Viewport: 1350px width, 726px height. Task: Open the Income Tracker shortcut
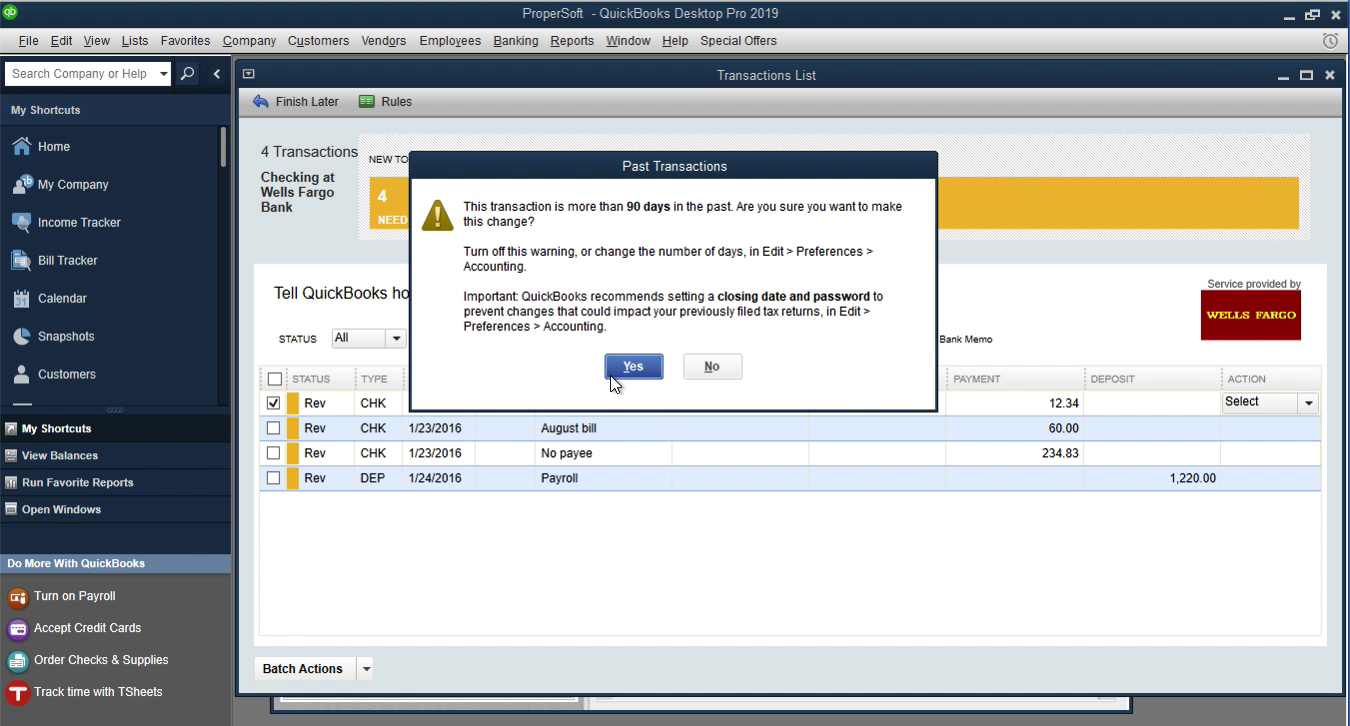coord(79,222)
